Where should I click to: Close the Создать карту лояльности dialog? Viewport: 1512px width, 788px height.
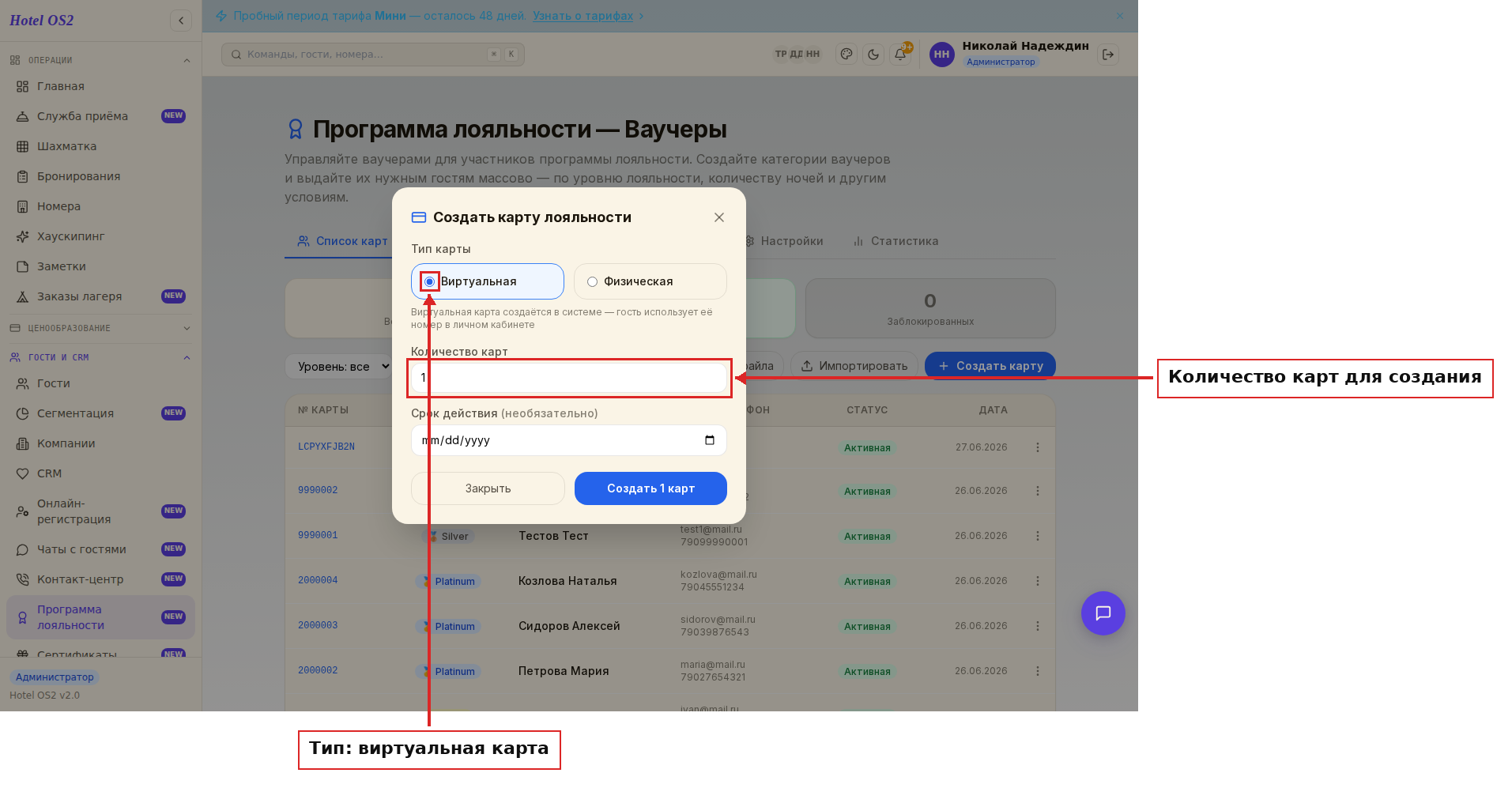click(719, 217)
